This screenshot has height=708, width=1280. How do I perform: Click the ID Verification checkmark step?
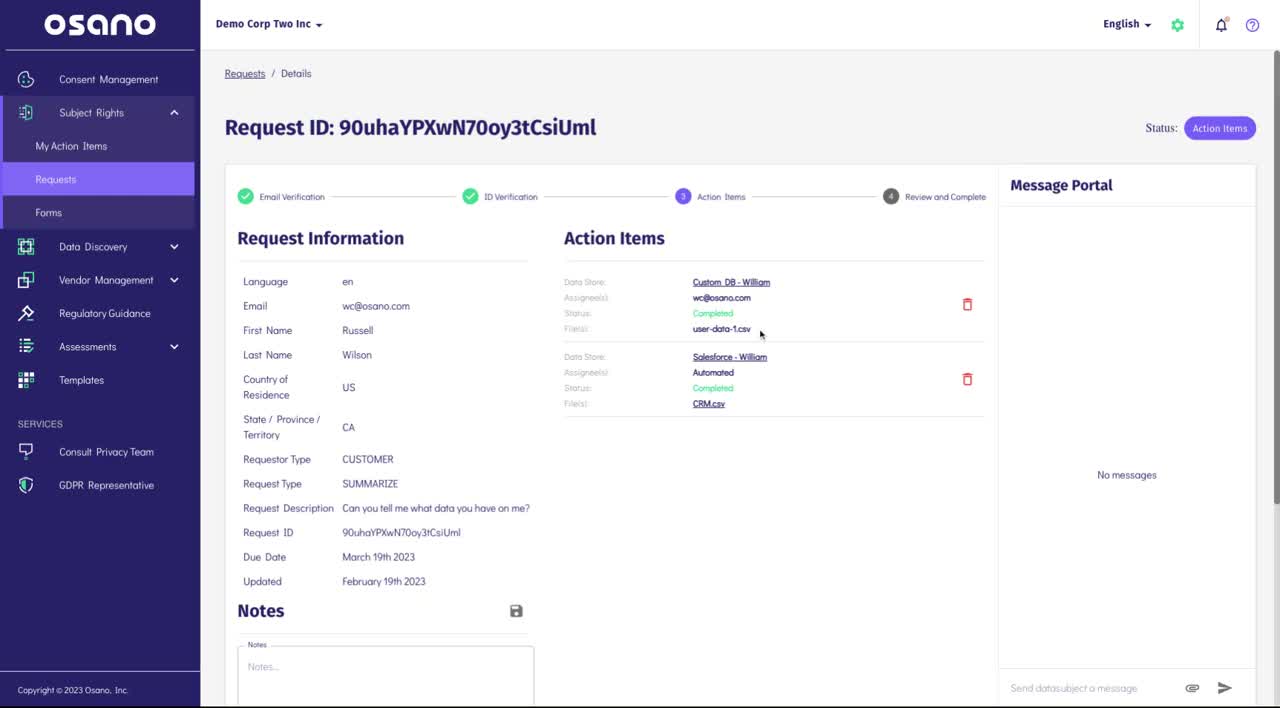(x=470, y=196)
